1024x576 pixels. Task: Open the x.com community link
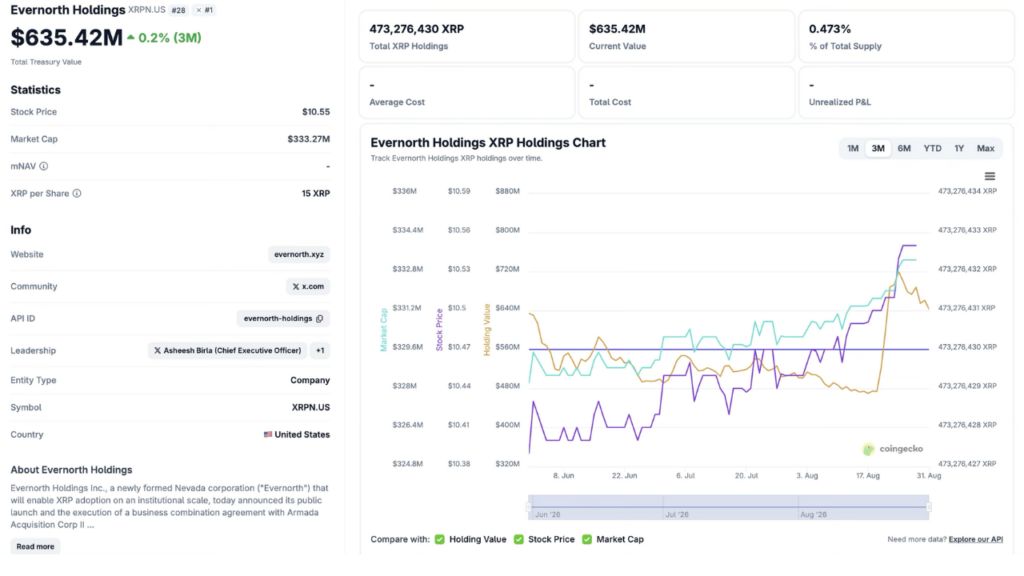pos(308,287)
